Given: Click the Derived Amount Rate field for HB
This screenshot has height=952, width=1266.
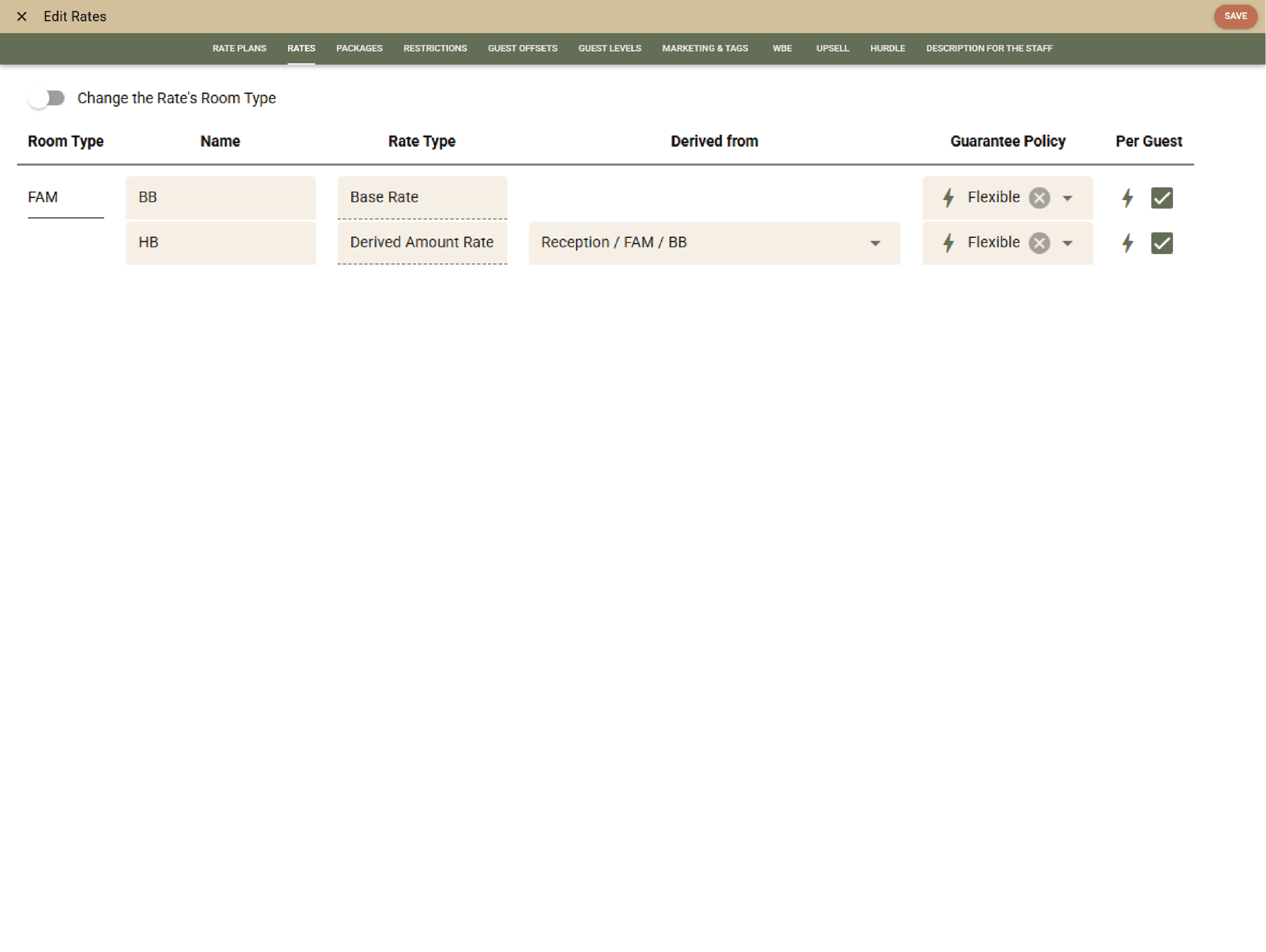Looking at the screenshot, I should coord(422,242).
